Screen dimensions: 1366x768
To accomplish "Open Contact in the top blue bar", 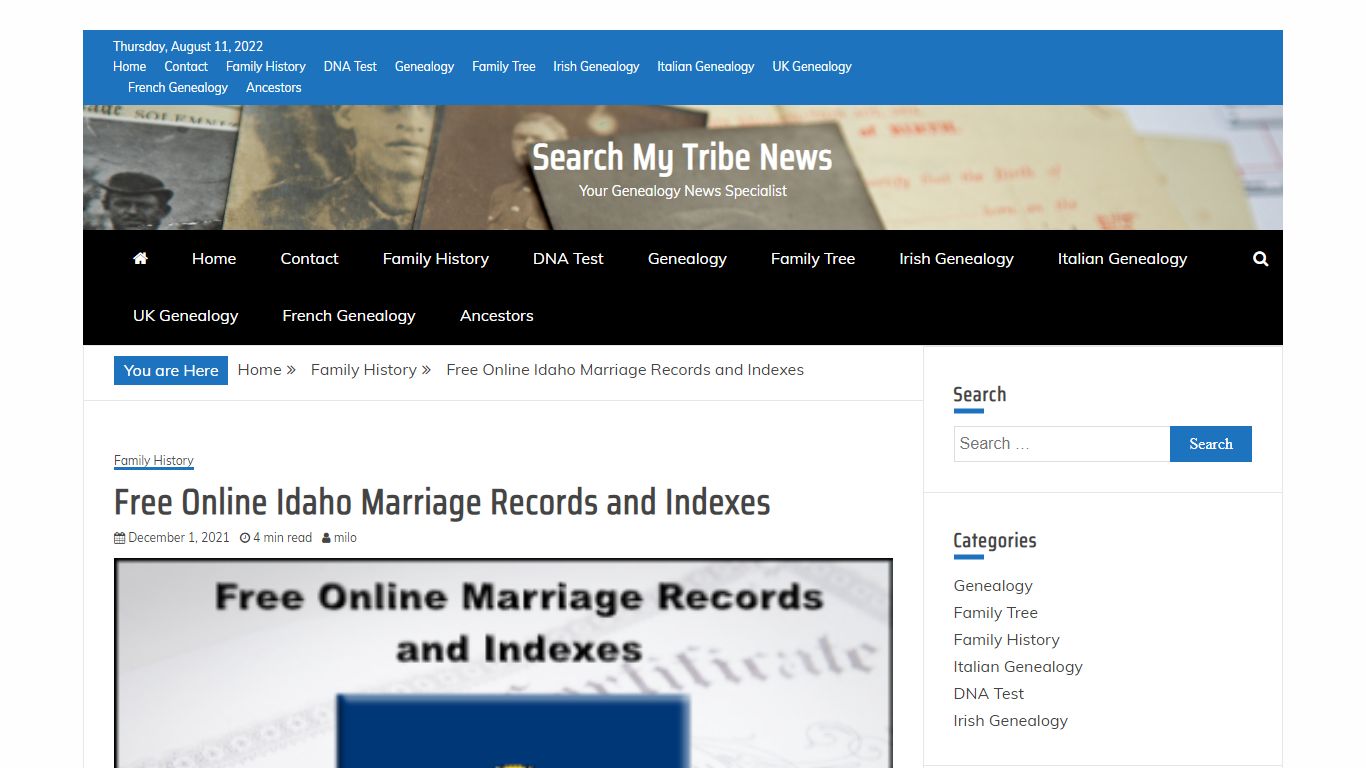I will [186, 66].
